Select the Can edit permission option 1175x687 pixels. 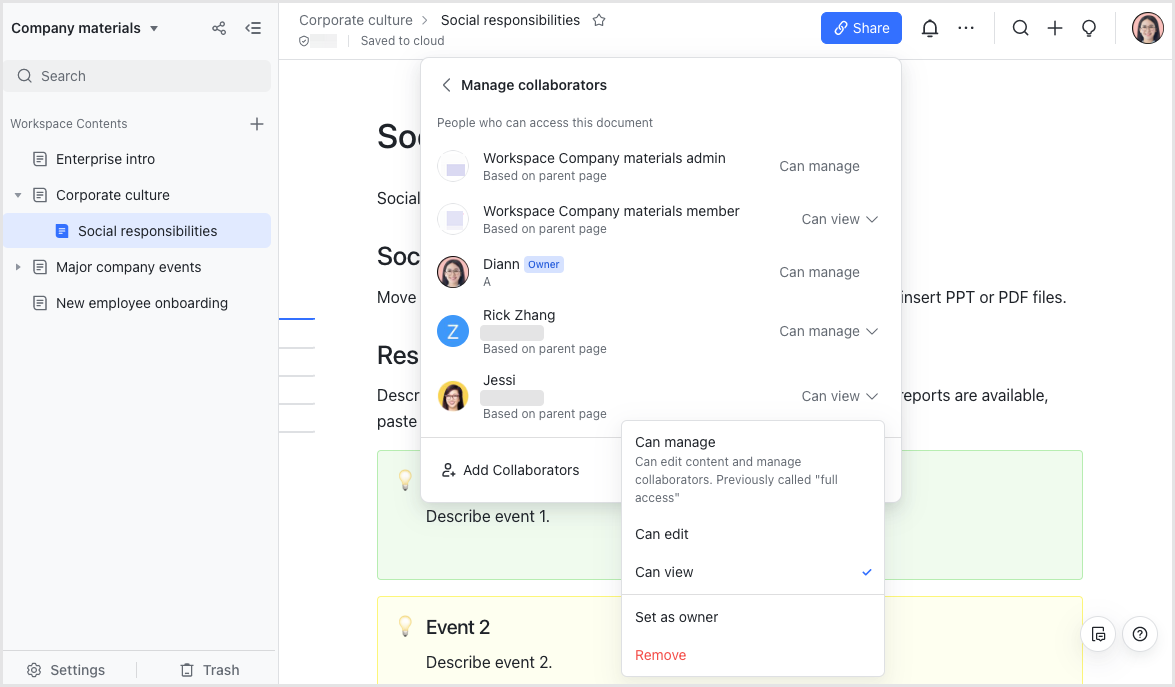pyautogui.click(x=662, y=534)
